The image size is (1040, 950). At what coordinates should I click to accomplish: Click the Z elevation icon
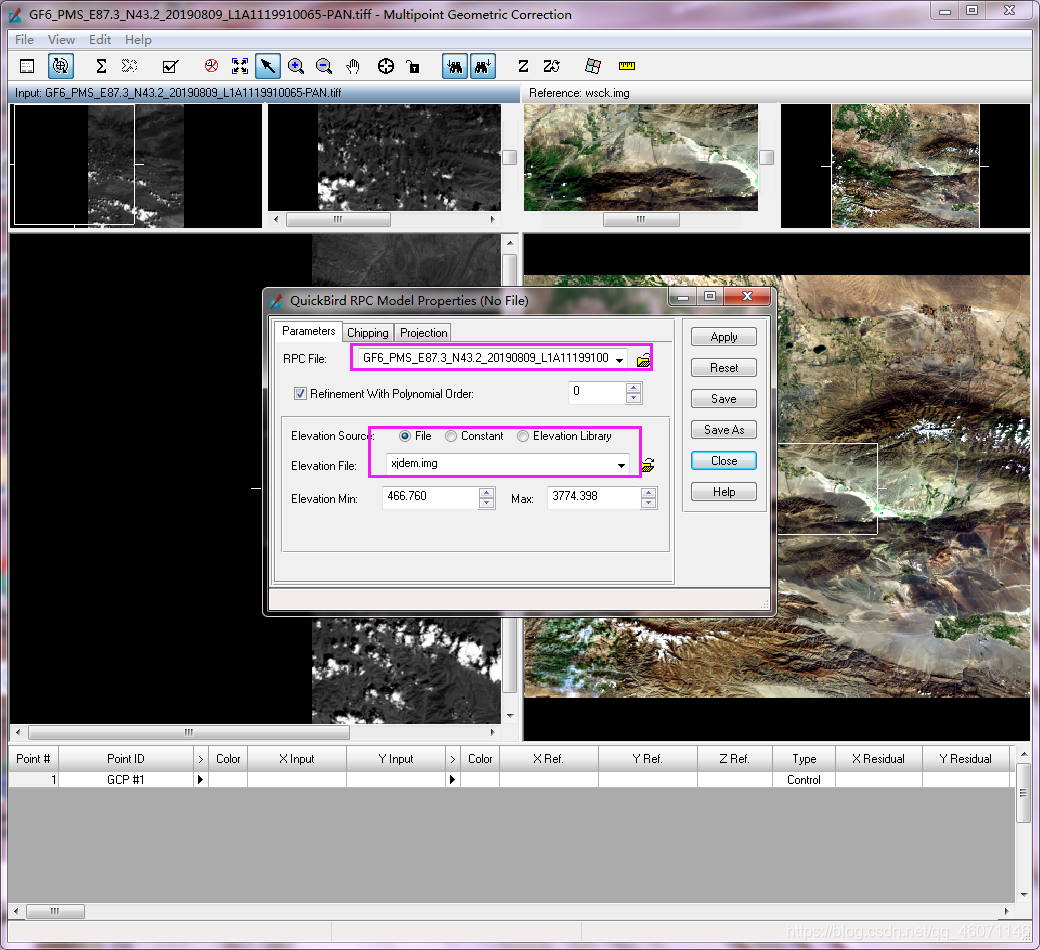[x=523, y=66]
